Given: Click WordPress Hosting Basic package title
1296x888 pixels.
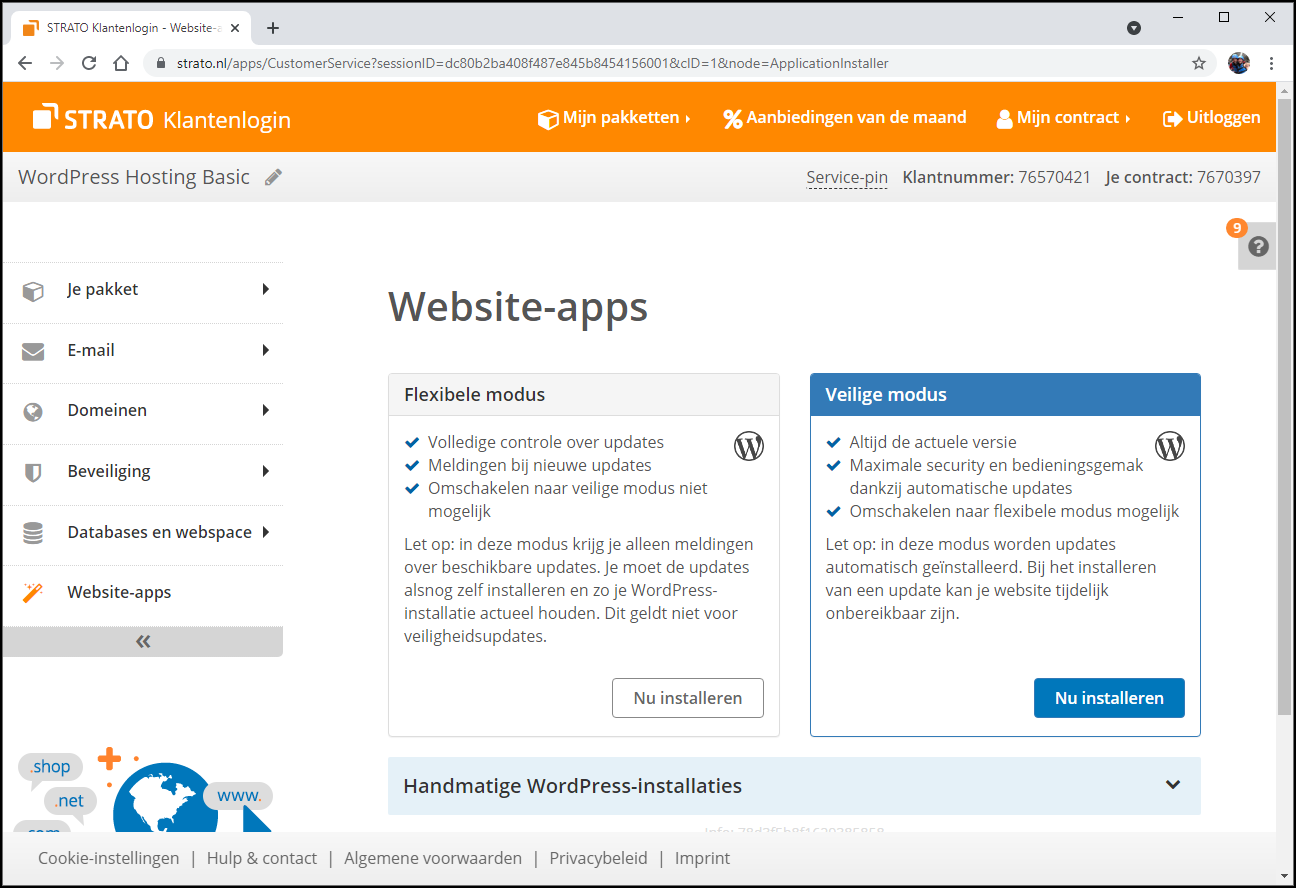Looking at the screenshot, I should 134,177.
